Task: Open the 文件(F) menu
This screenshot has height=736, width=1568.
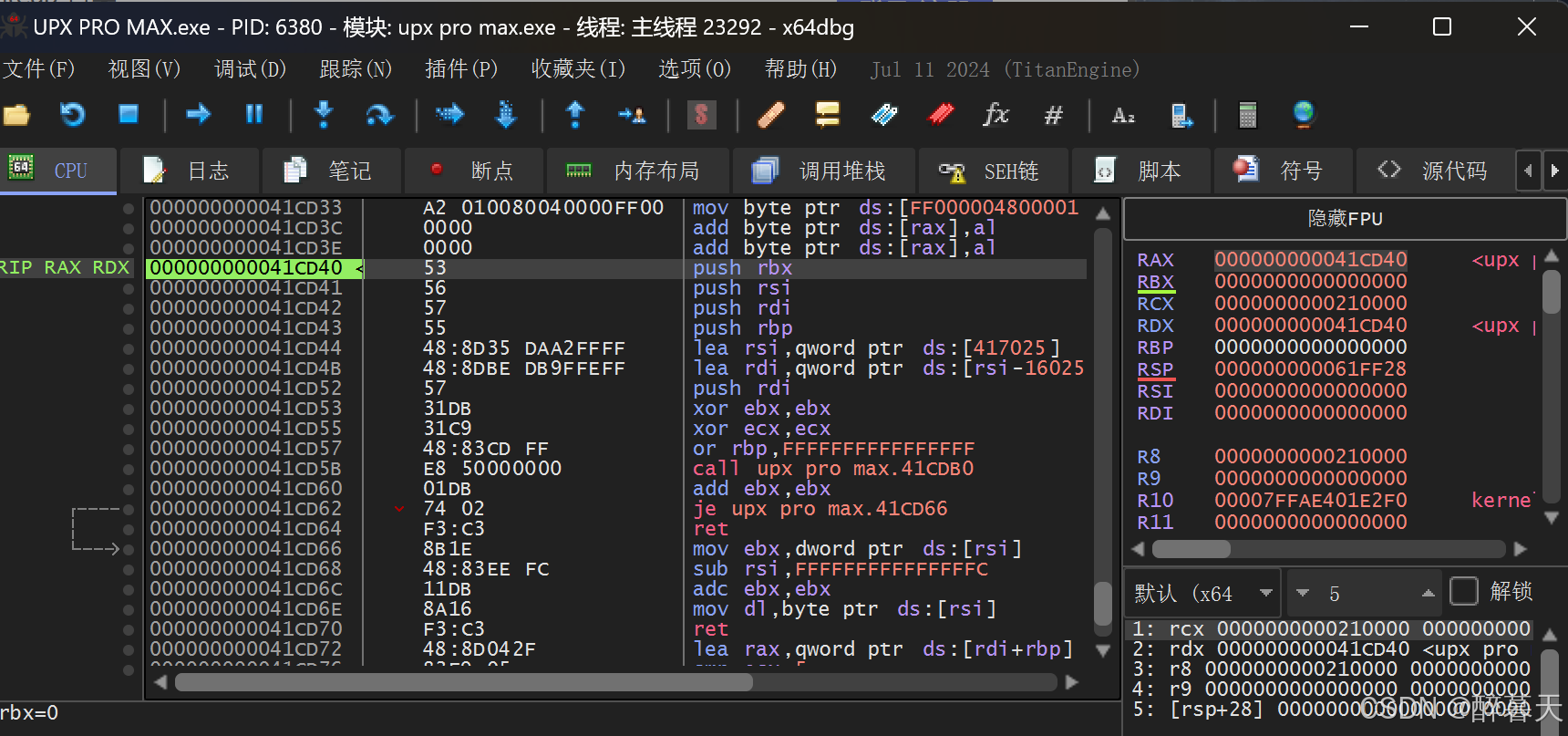Action: click(38, 69)
